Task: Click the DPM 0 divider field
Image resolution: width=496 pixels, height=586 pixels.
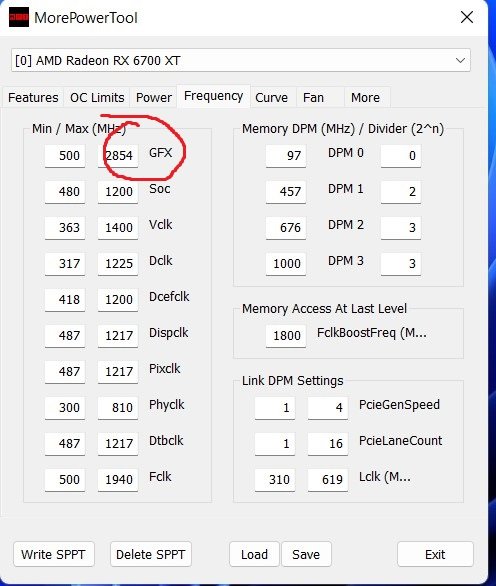Action: [401, 155]
